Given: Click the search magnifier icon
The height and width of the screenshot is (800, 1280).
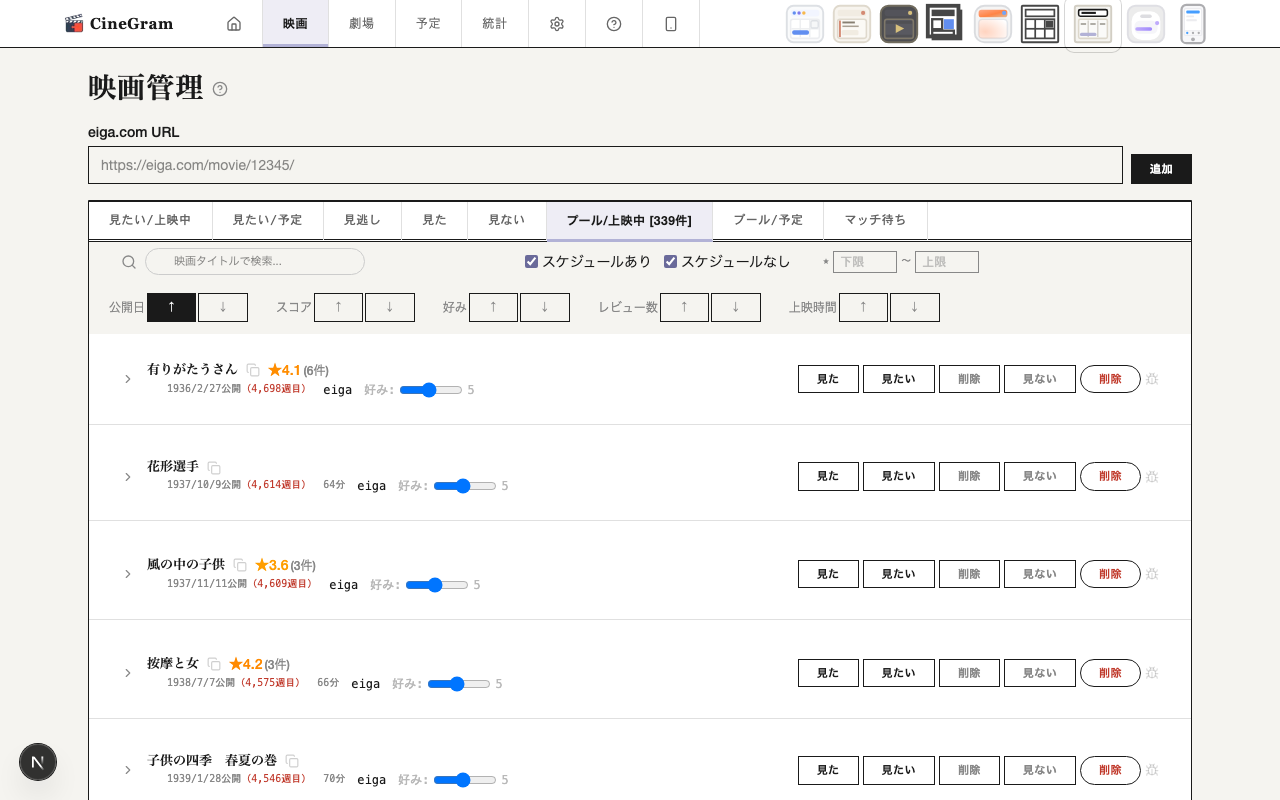Looking at the screenshot, I should (x=129, y=261).
